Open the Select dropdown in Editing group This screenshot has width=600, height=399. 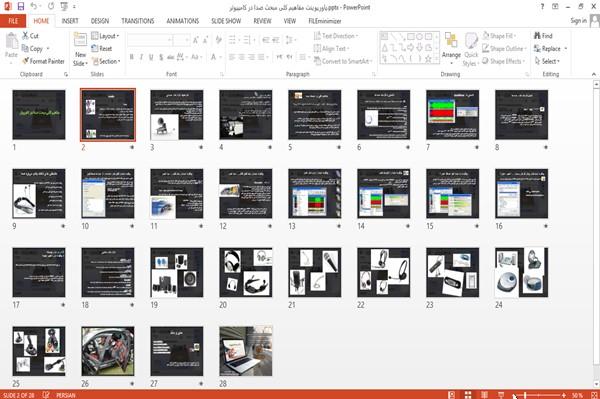pos(547,61)
